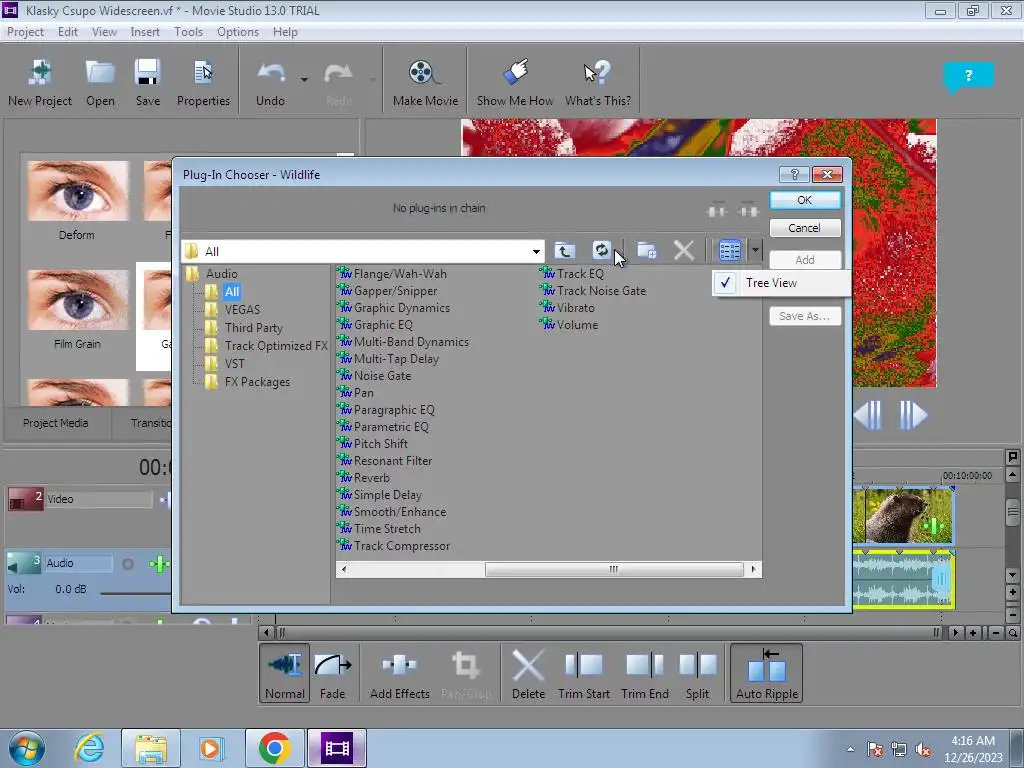1024x768 pixels.
Task: Click the Plug-In Chooser help question button
Action: (794, 174)
